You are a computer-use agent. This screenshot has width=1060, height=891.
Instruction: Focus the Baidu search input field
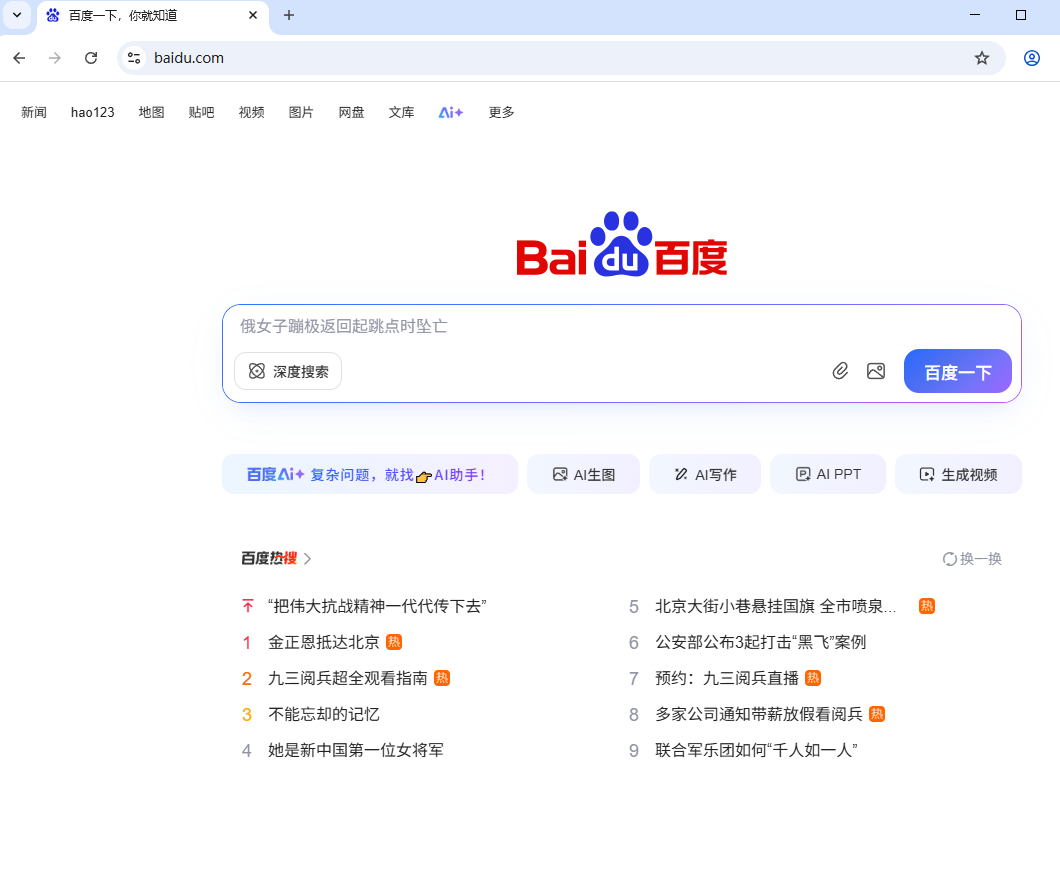click(x=621, y=327)
